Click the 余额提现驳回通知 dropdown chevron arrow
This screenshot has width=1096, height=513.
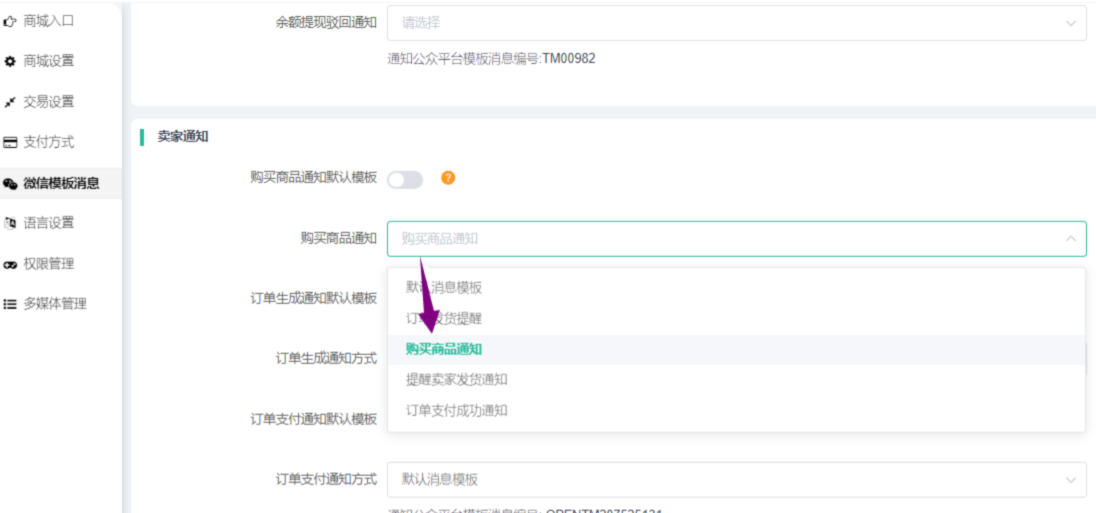click(1070, 22)
